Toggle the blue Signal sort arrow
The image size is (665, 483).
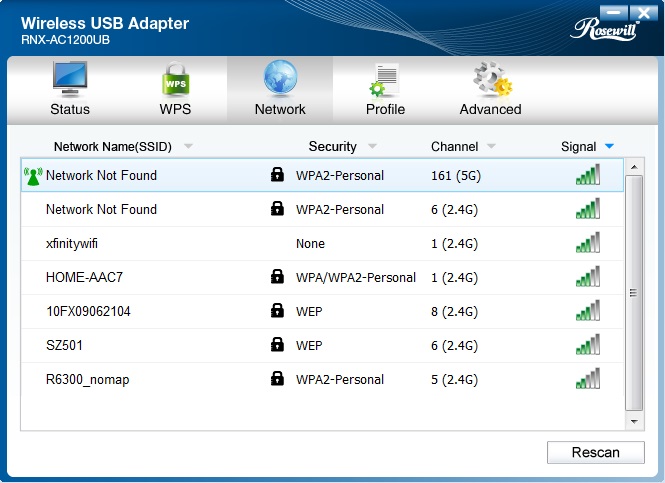point(609,146)
